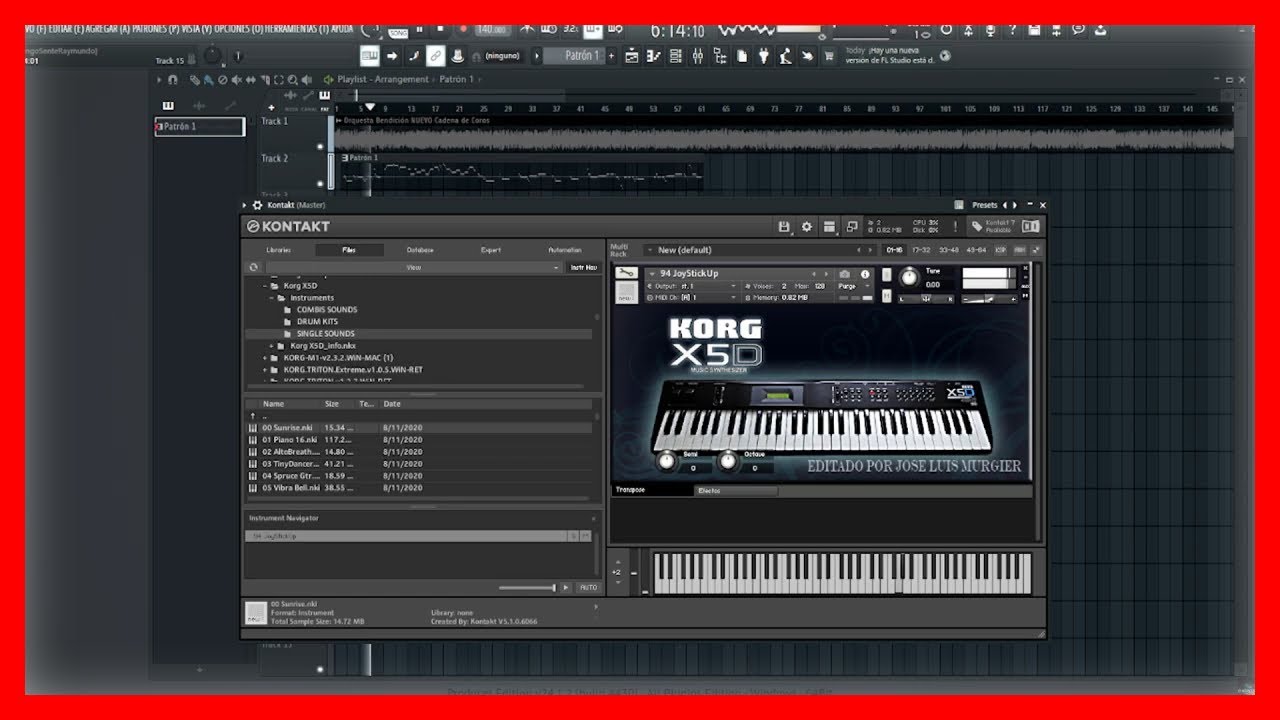Screen dimensions: 1280x720
Task: Toggle Instr Nav button
Action: point(583,267)
